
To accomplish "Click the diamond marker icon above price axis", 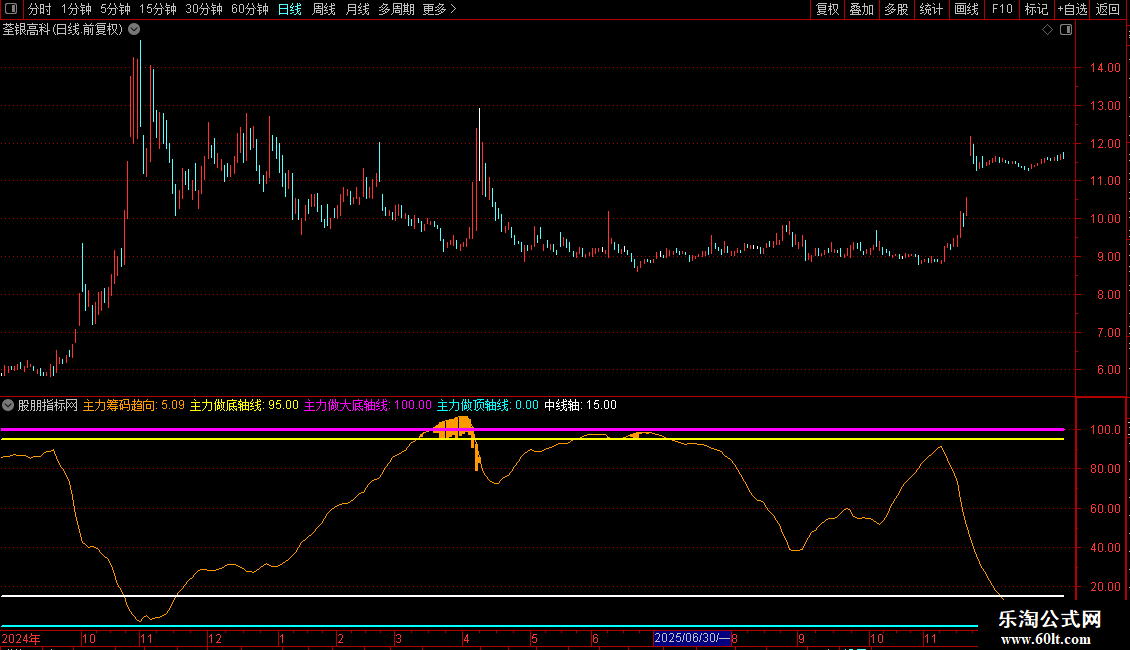I will pyautogui.click(x=1047, y=30).
